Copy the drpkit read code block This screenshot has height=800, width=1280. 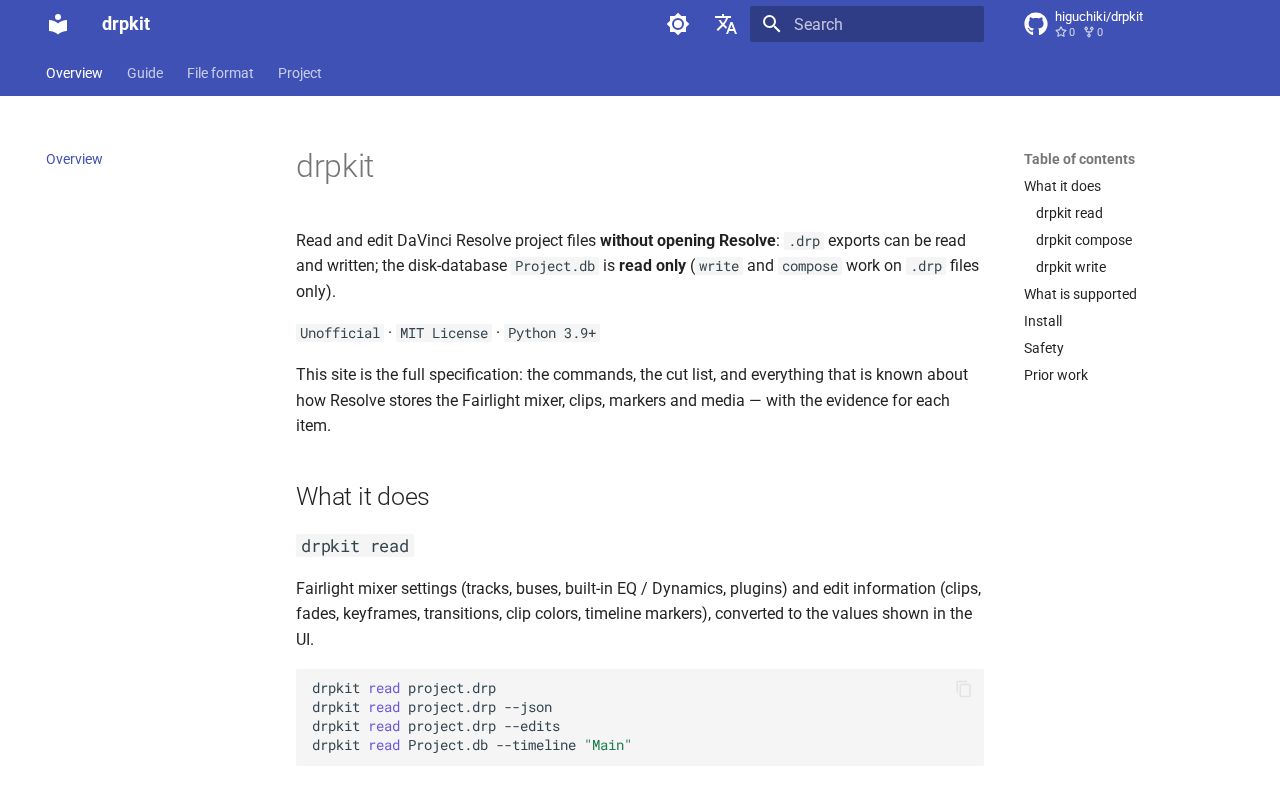(x=964, y=689)
